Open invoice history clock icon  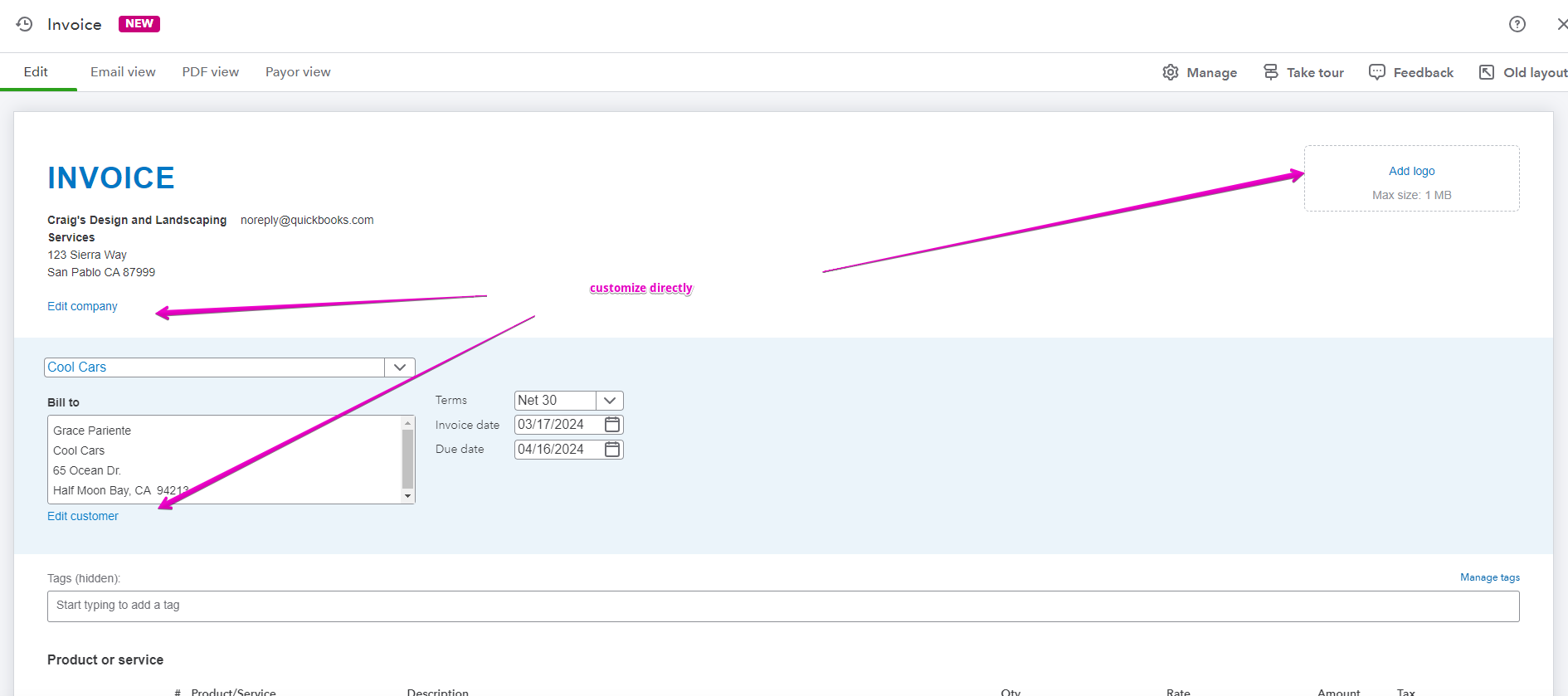tap(24, 24)
